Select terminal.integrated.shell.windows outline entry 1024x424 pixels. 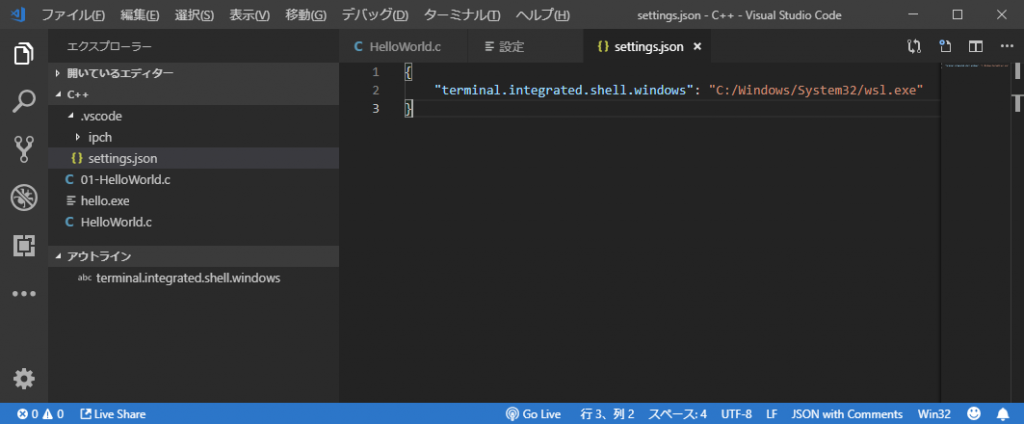[193, 278]
